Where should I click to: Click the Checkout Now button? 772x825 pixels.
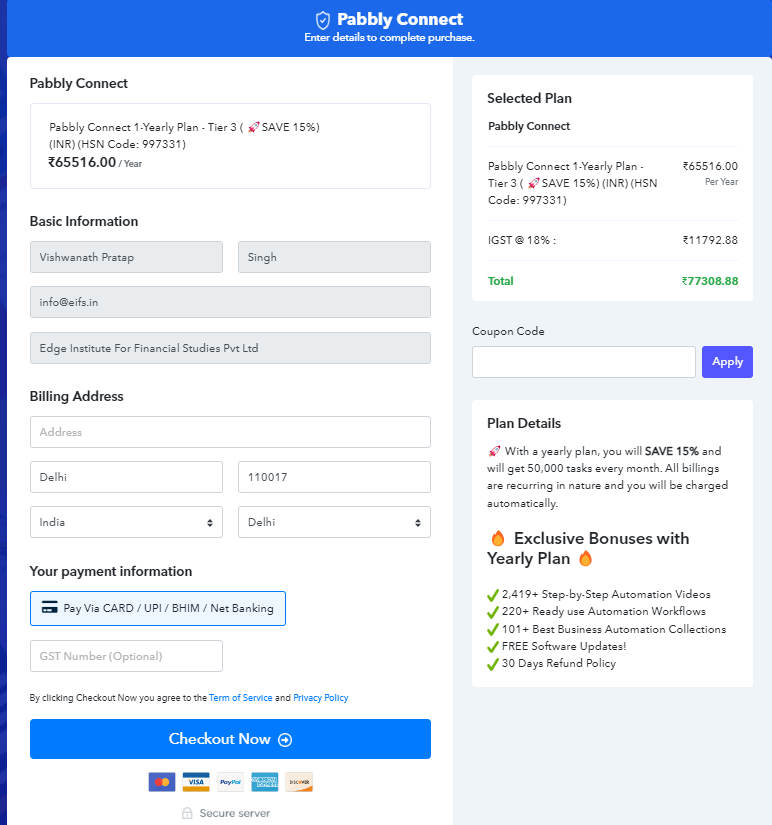230,739
